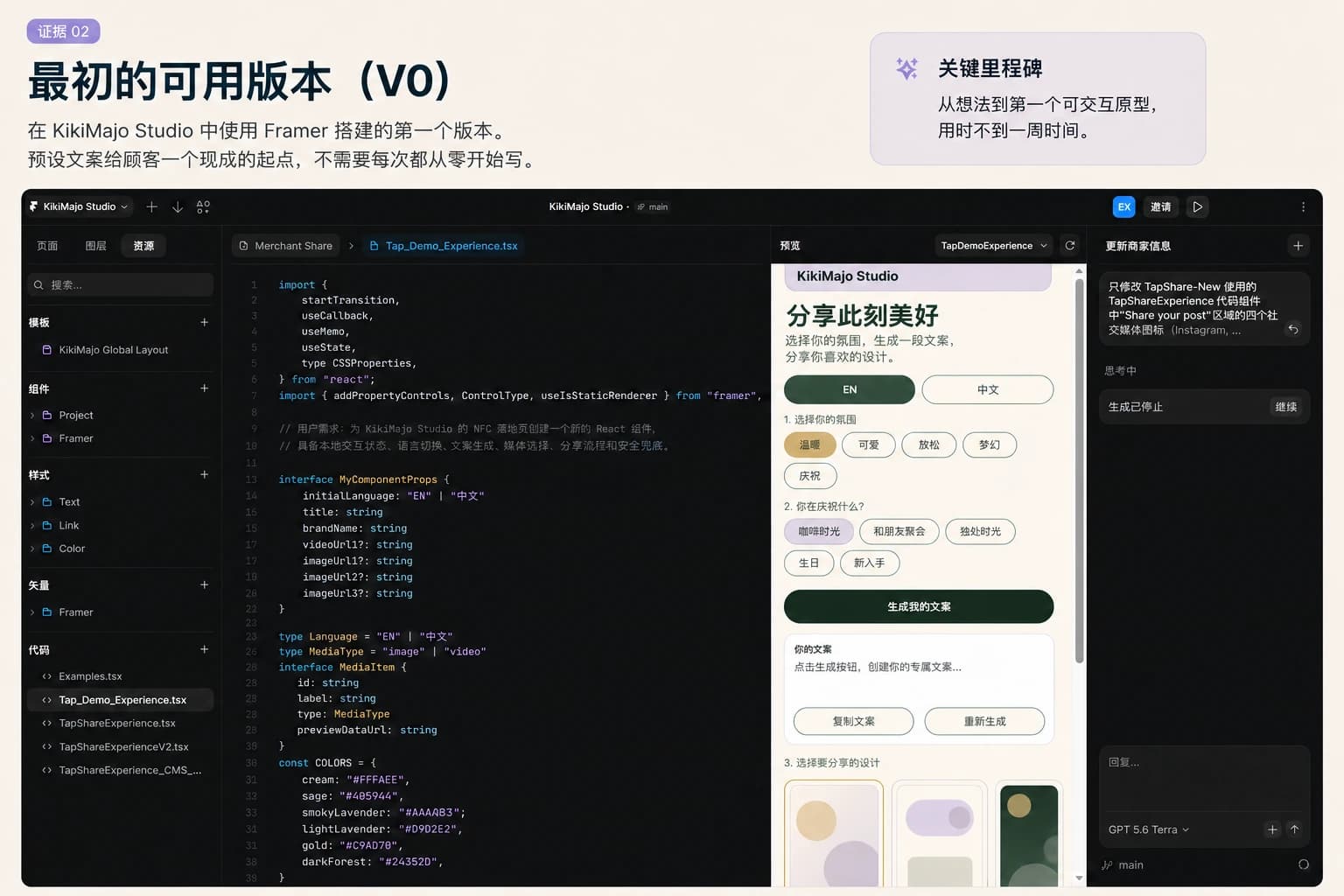Click the attach plus icon in reply box
The image size is (1344, 896).
(1272, 829)
